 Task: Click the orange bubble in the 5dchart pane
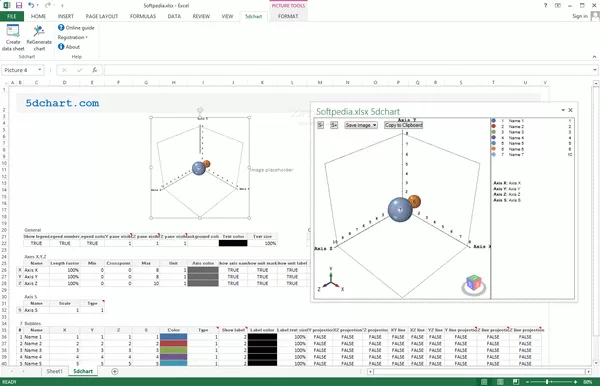click(x=415, y=201)
